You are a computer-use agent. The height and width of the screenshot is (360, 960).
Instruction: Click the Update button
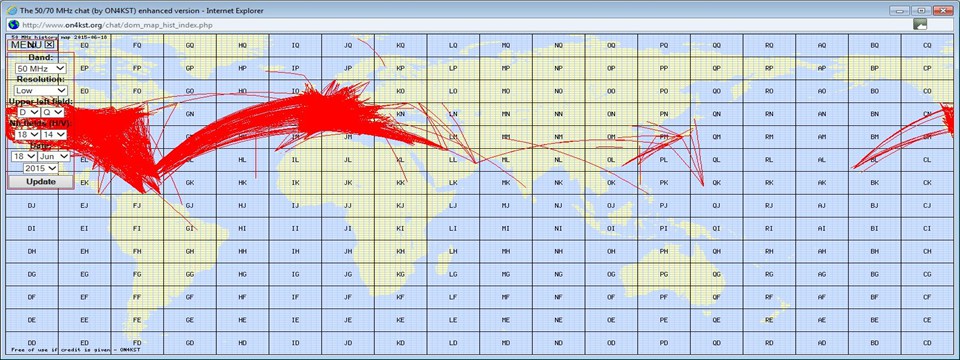[40, 182]
